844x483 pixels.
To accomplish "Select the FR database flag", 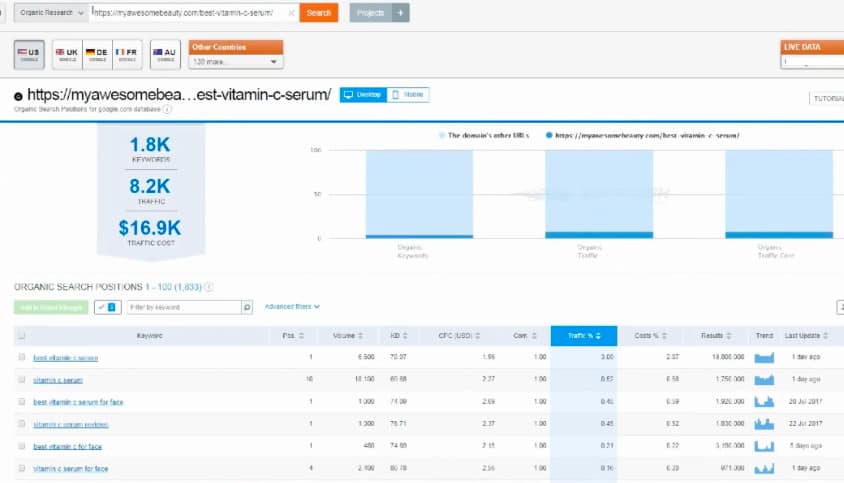I will (127, 54).
